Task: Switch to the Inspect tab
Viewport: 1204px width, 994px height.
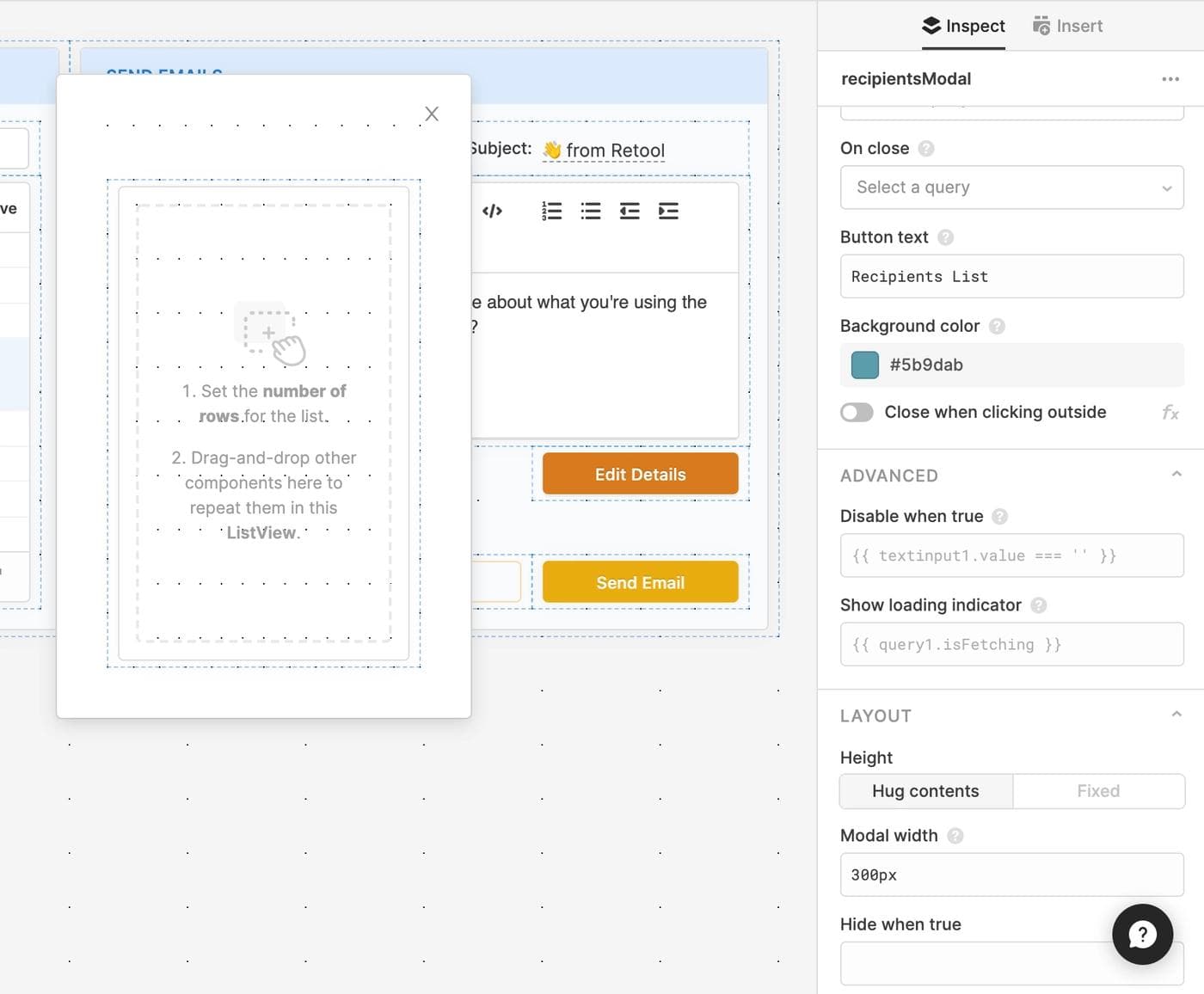Action: pos(963,26)
